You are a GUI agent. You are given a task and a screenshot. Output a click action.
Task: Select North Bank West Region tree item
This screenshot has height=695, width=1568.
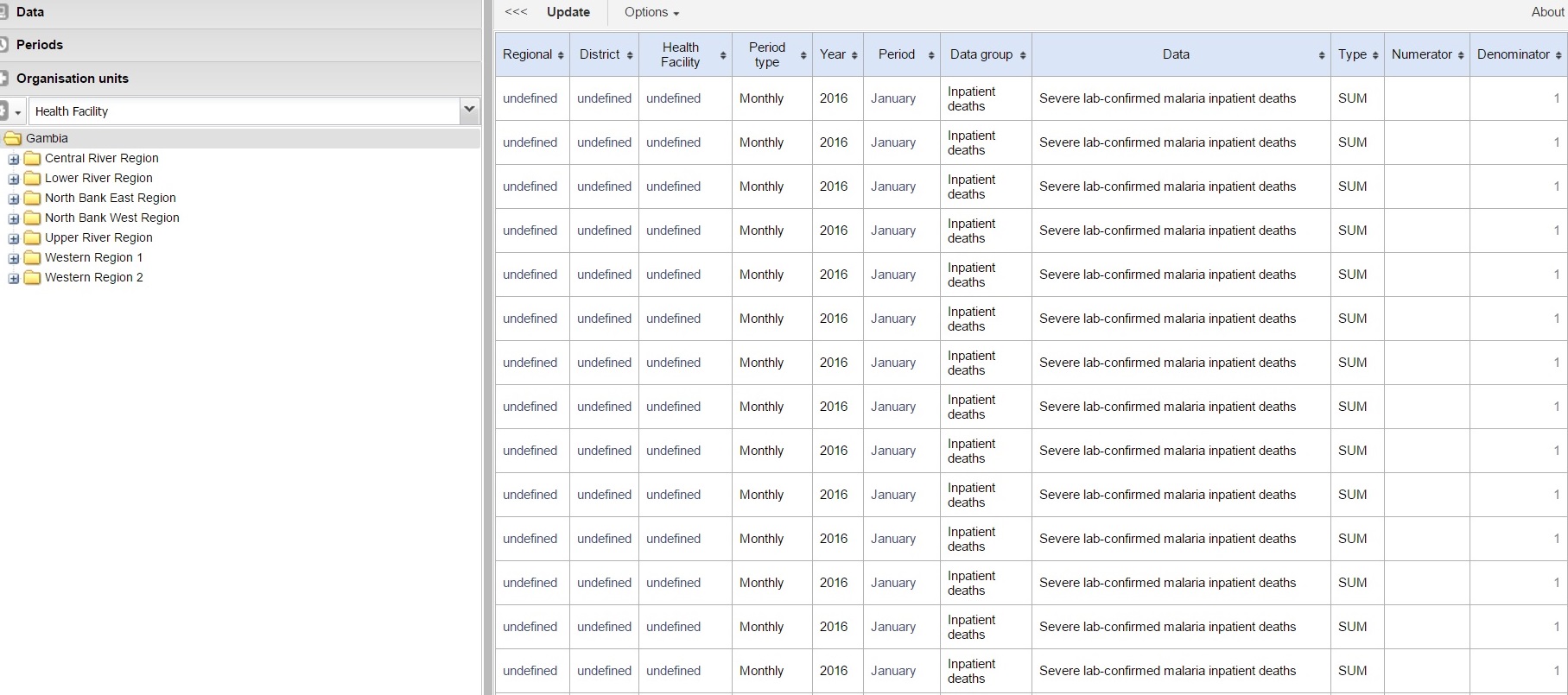click(x=111, y=218)
